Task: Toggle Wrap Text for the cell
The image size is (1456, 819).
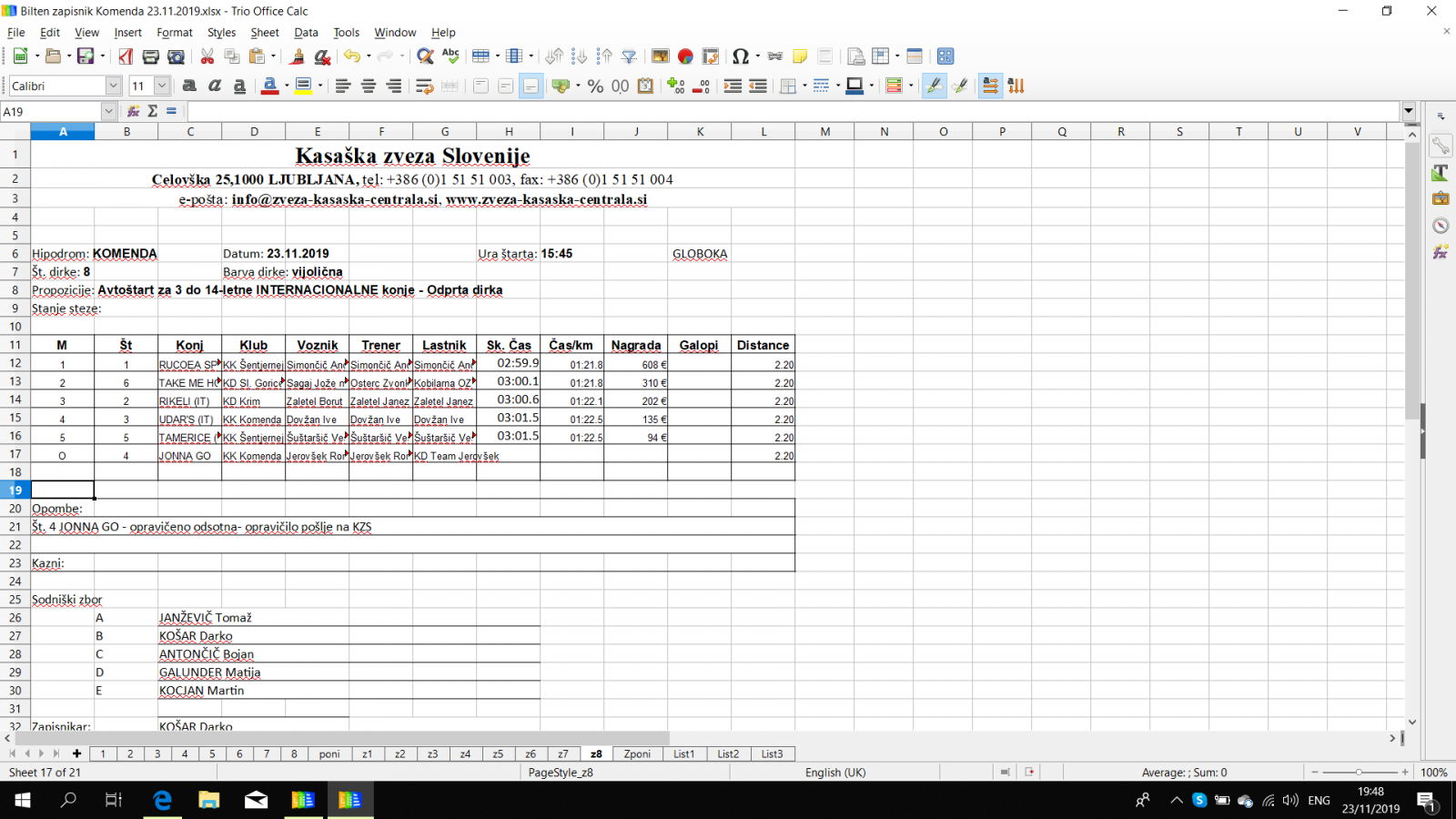Action: [423, 86]
